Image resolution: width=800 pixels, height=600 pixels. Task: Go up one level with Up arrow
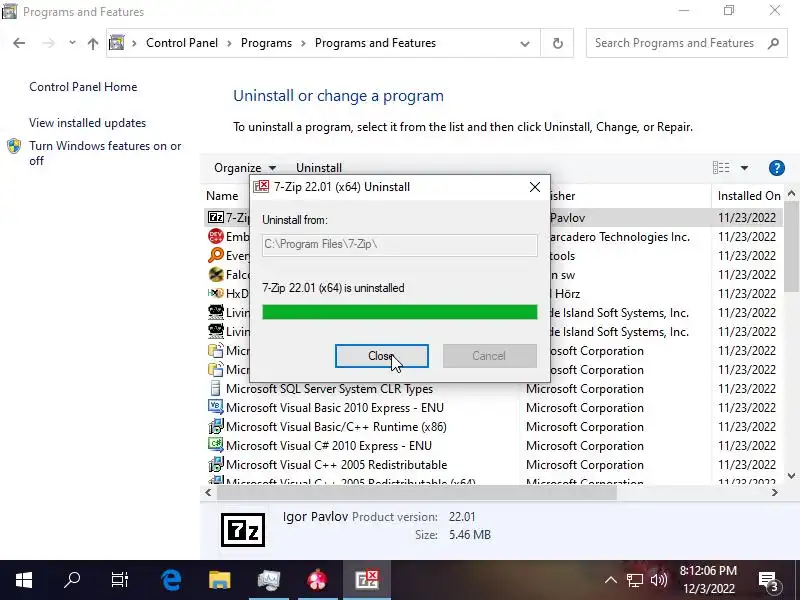[x=92, y=43]
